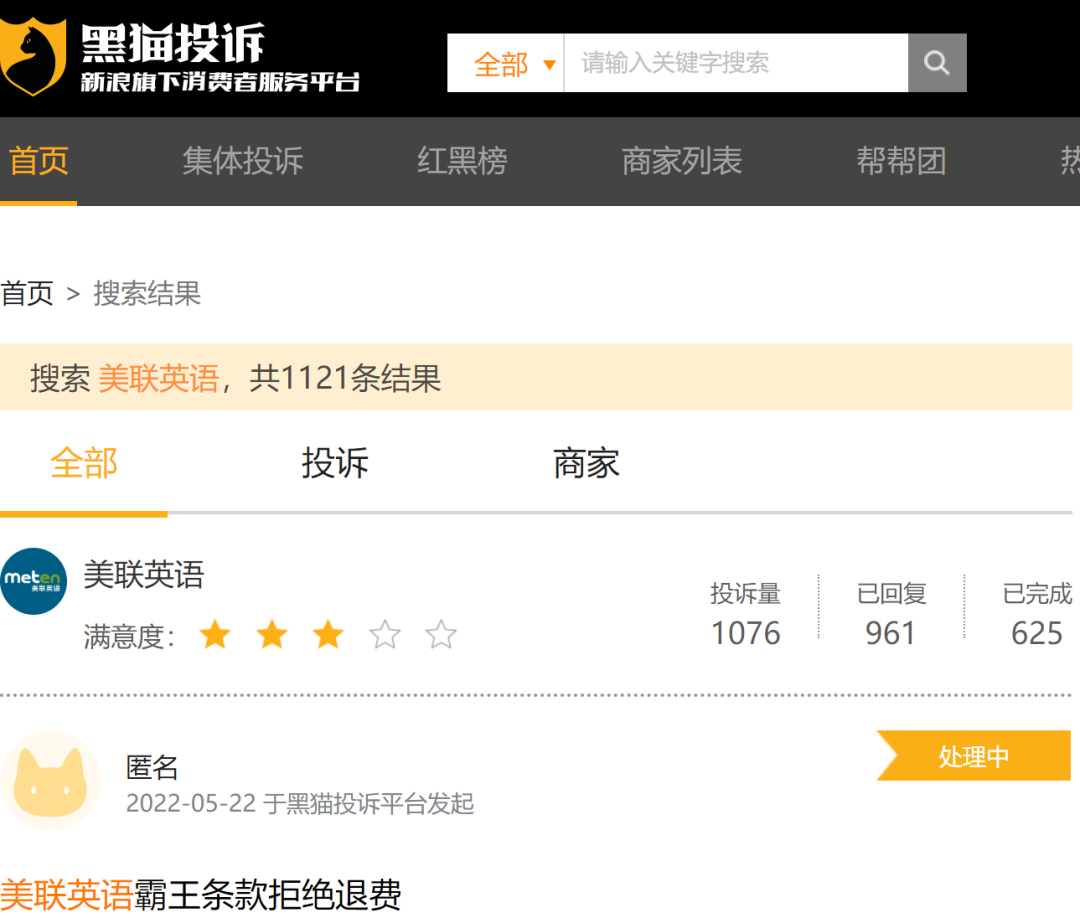1080x918 pixels.
Task: Switch to the 投诉 results tab
Action: pos(335,463)
